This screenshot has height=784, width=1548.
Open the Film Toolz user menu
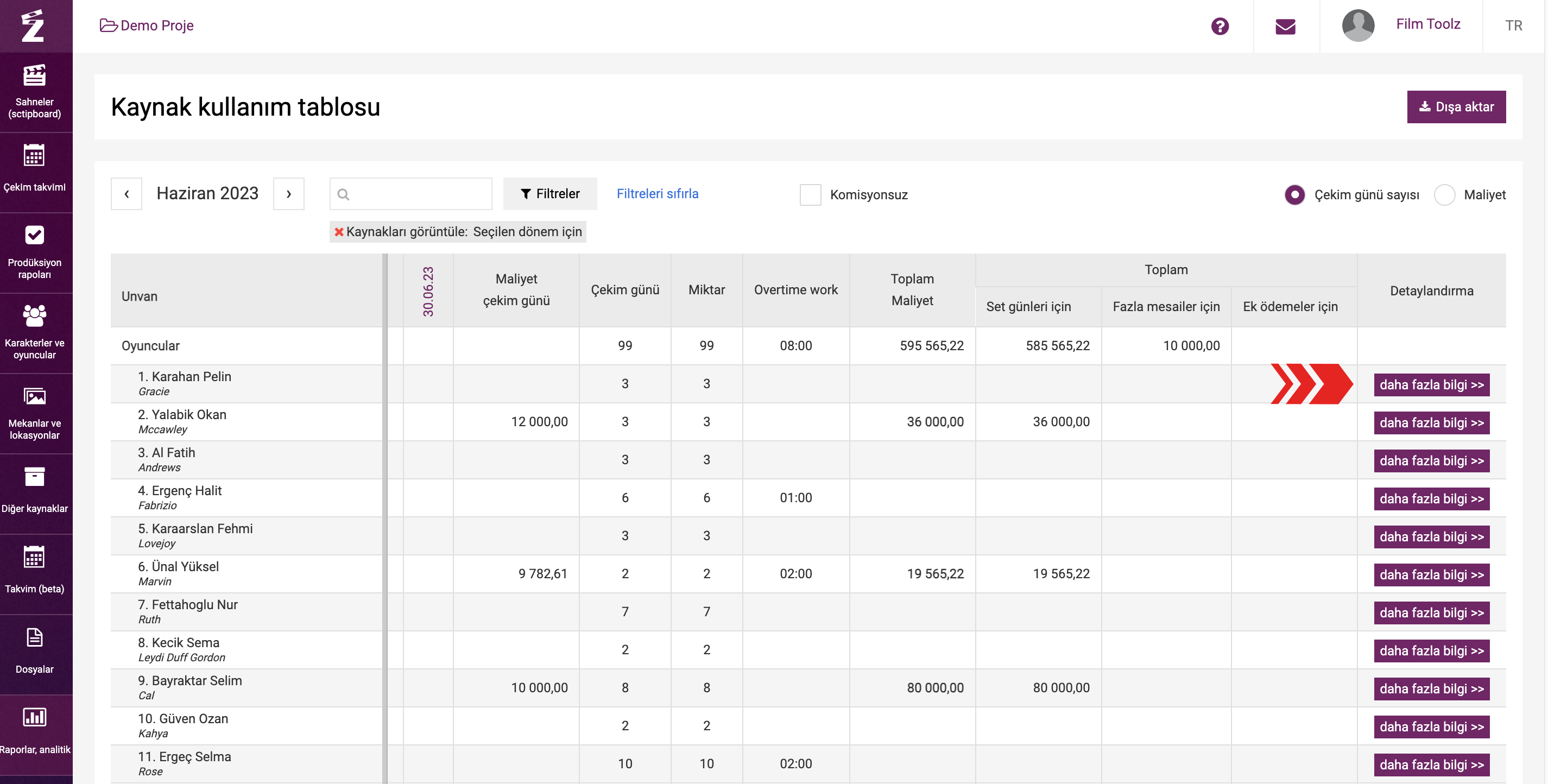pos(1428,24)
